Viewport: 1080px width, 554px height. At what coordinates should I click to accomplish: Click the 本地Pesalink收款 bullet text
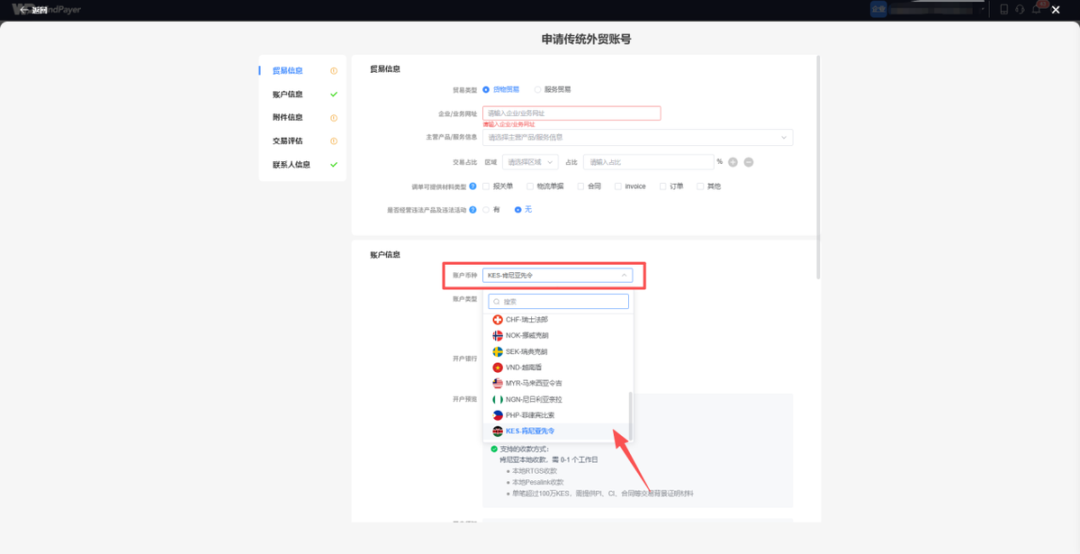click(539, 482)
